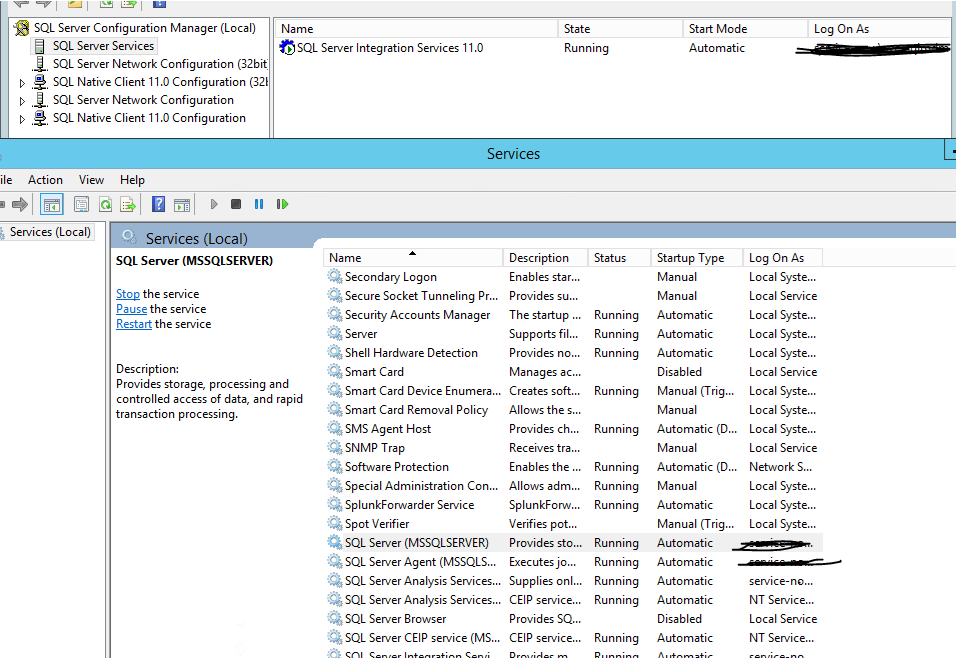Select the SQL Server Browser service row
956x658 pixels.
tap(395, 619)
